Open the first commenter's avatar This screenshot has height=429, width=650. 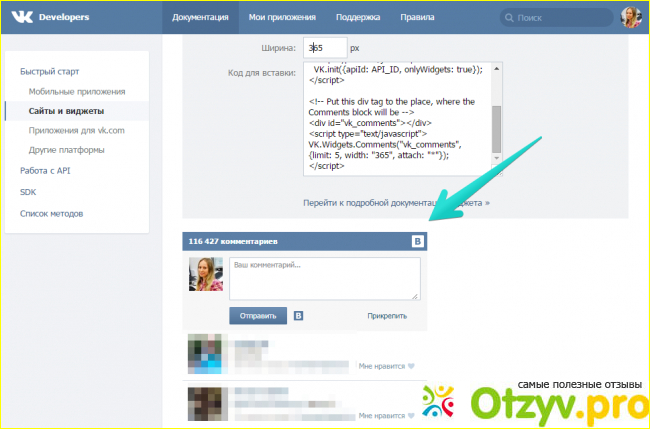click(x=204, y=354)
